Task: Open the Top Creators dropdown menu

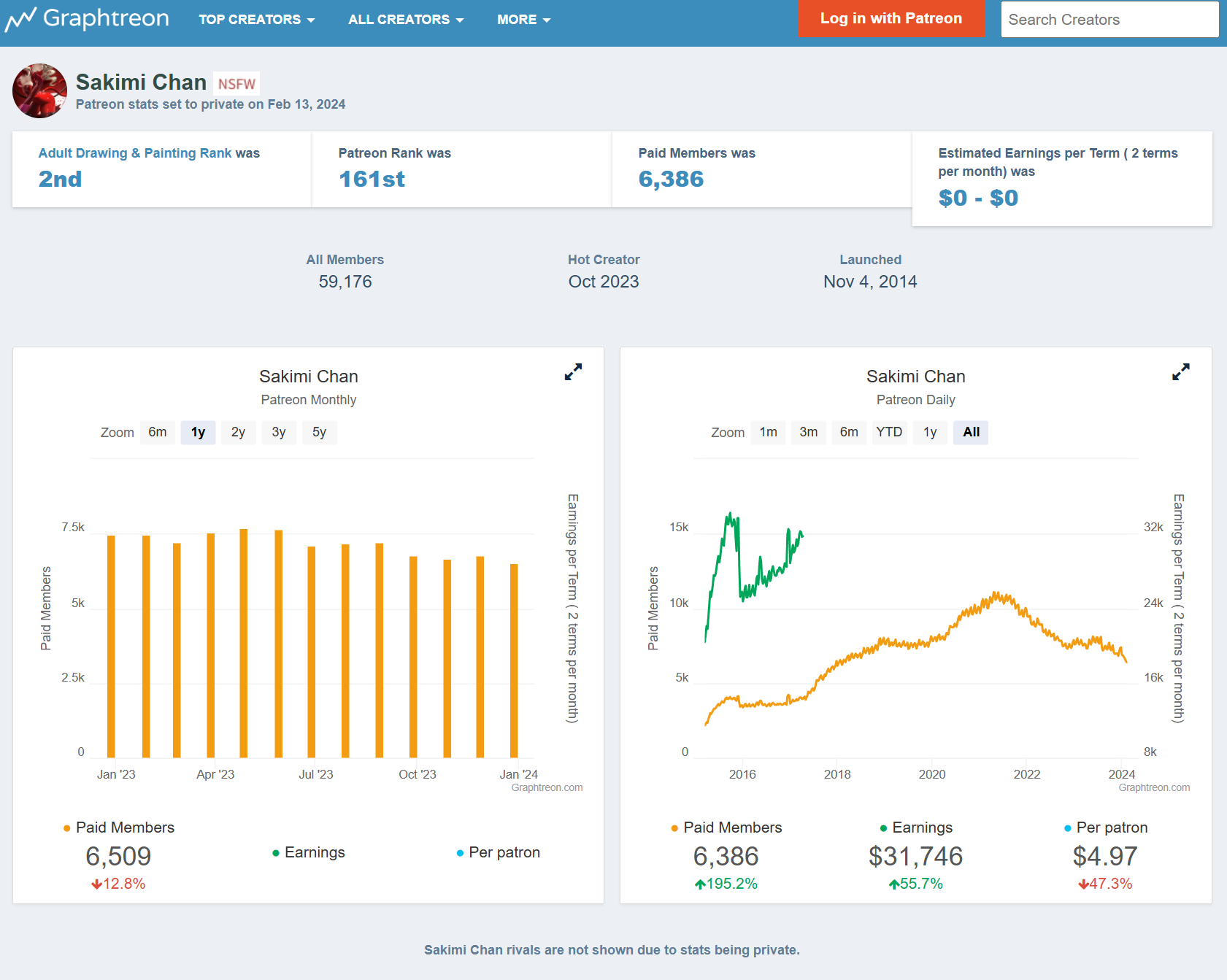Action: coord(257,20)
